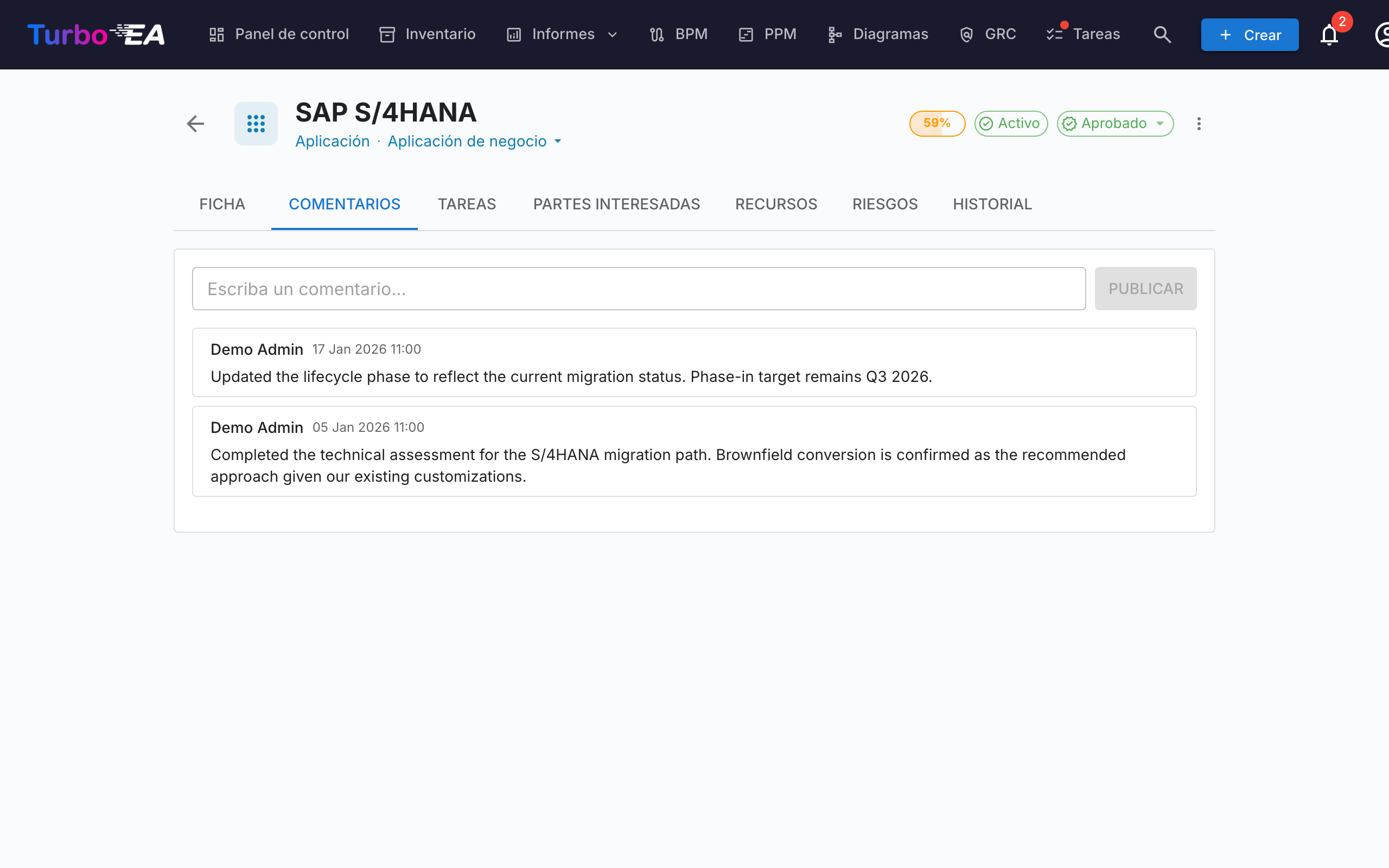Open the PPM section
Viewport: 1389px width, 868px height.
pos(768,34)
